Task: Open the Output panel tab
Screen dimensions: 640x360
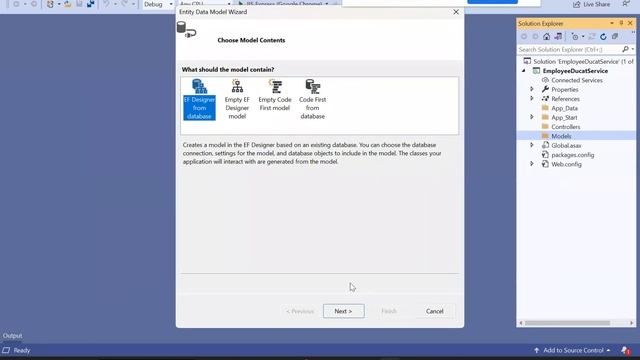Action: pos(13,336)
